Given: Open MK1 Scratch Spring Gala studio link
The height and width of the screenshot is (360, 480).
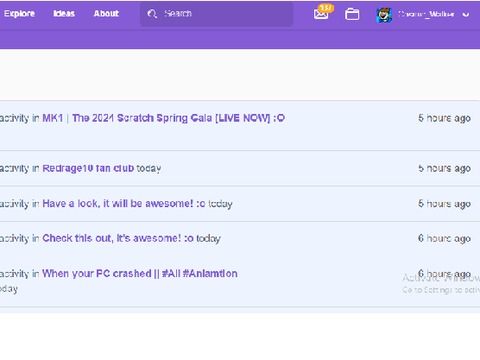Looking at the screenshot, I should pos(164,118).
